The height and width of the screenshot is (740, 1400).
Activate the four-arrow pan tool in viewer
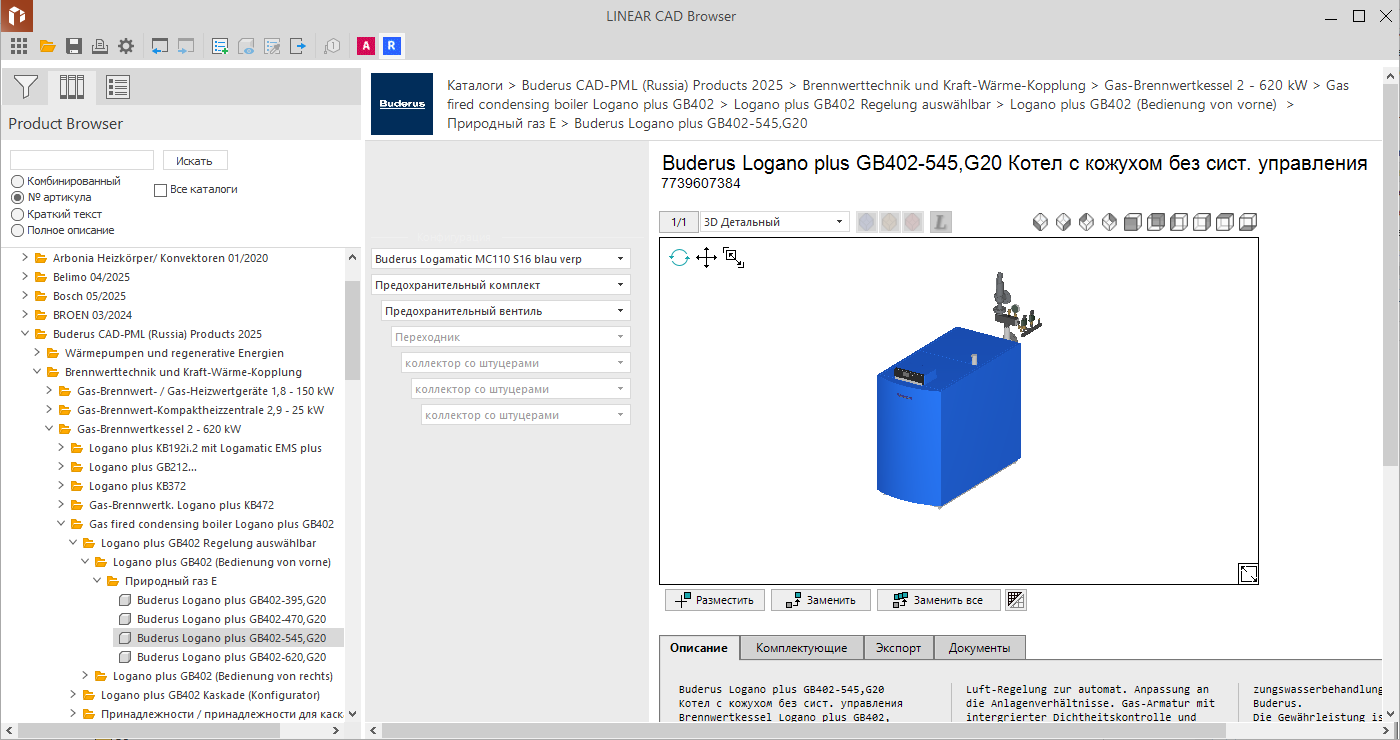point(706,258)
